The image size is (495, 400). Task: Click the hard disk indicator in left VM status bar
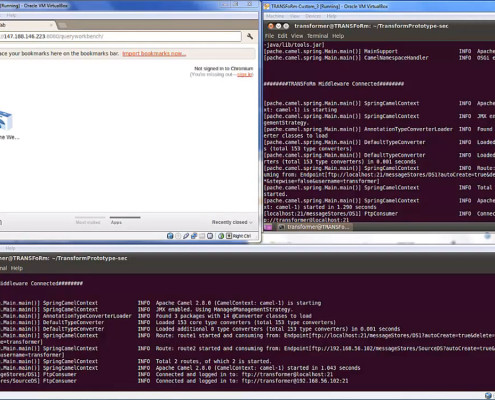pos(170,236)
